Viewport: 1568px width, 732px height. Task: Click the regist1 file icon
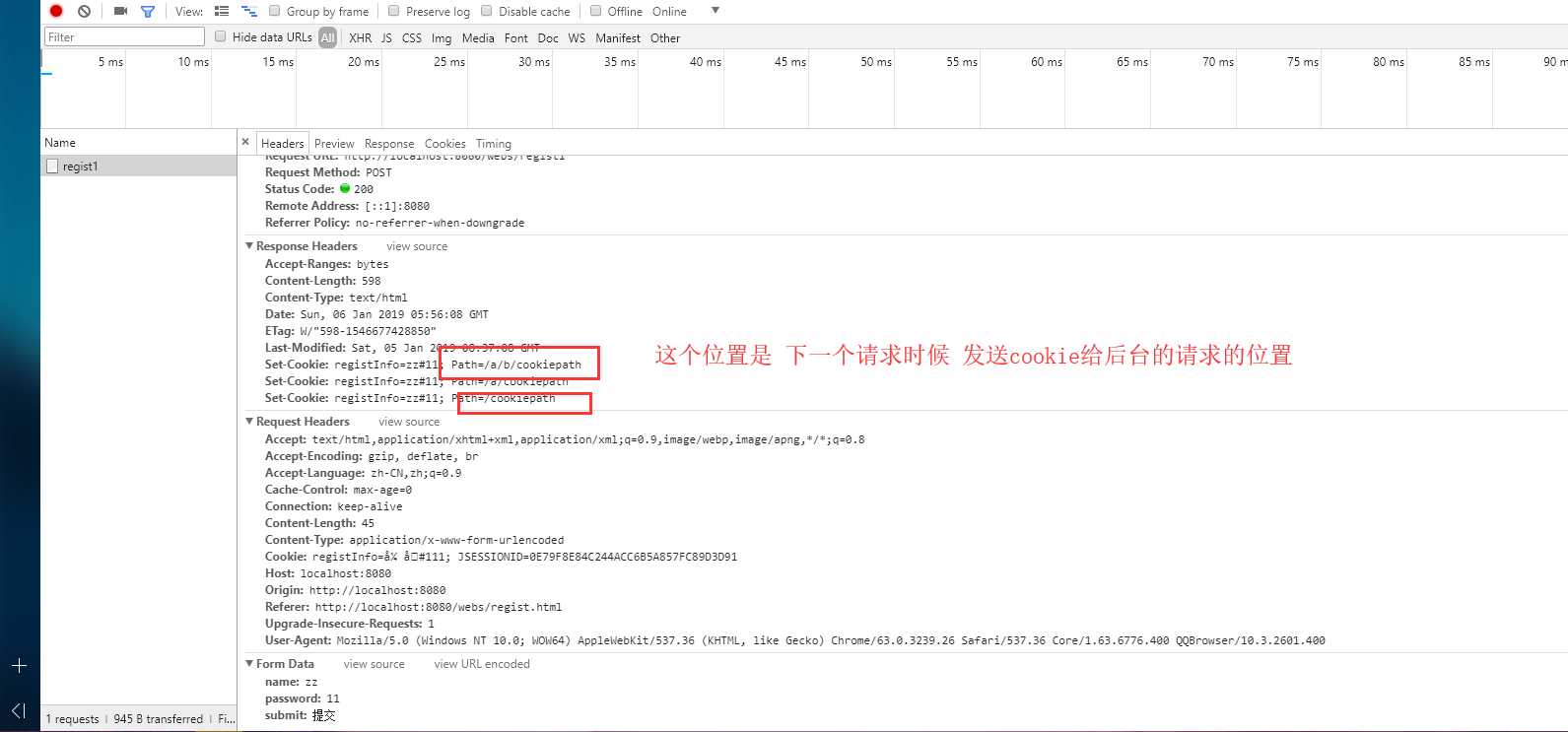(x=52, y=166)
